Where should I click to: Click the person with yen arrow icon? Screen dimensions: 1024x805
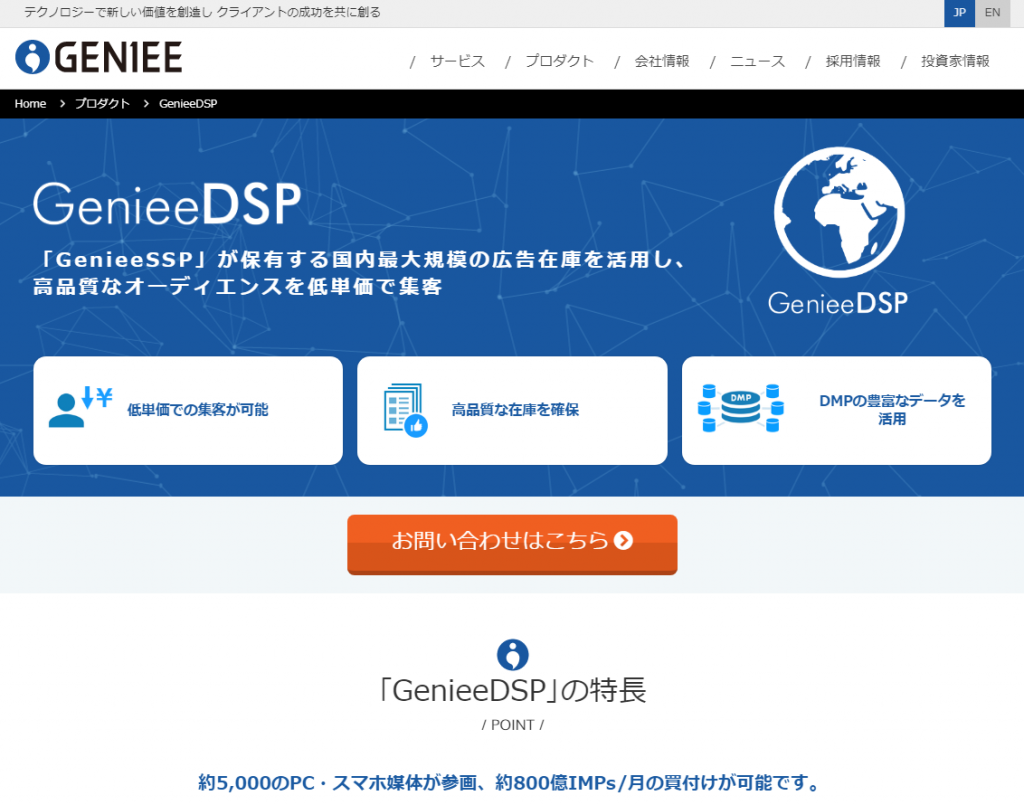click(x=80, y=406)
